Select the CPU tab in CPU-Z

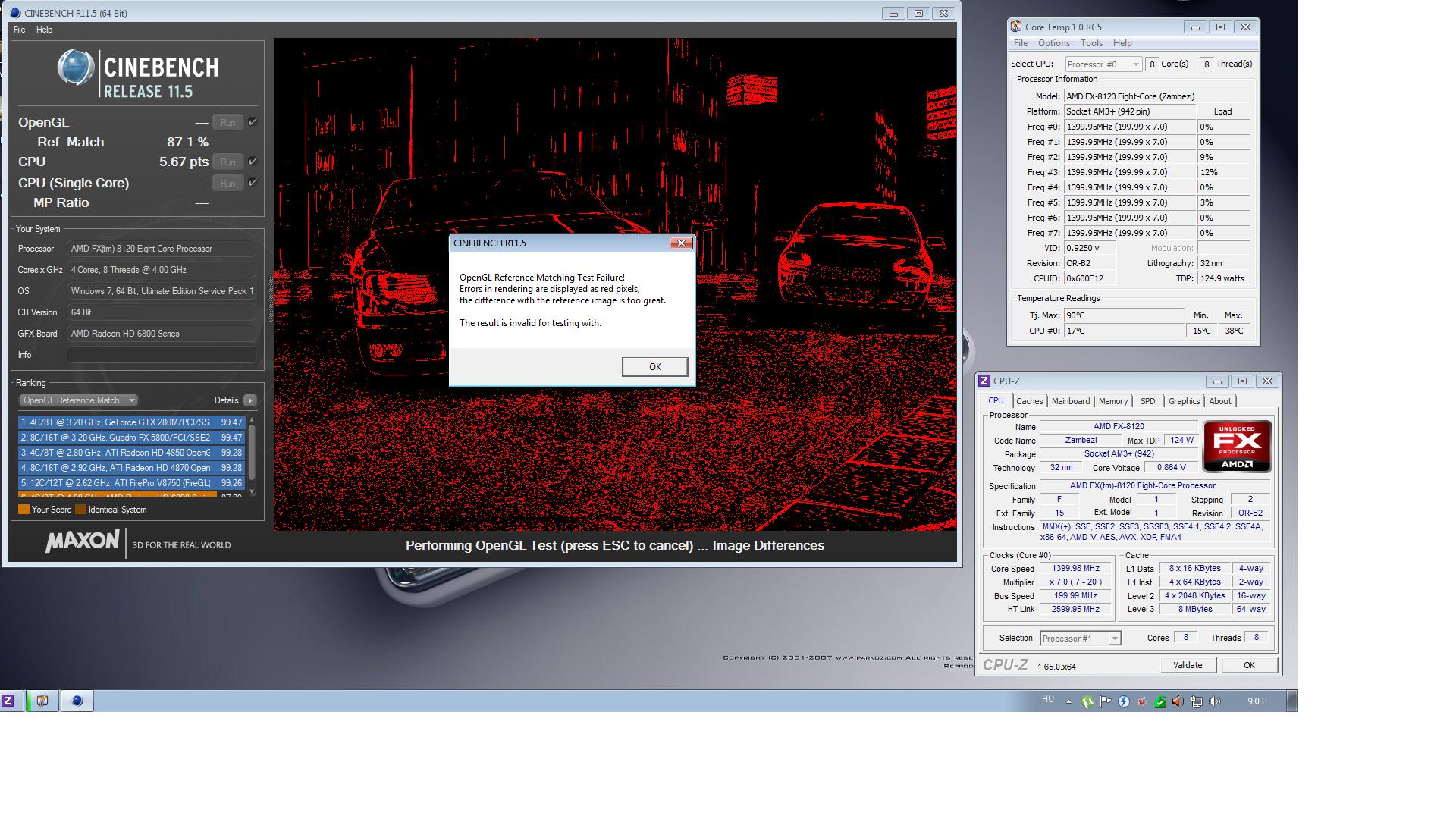click(996, 400)
